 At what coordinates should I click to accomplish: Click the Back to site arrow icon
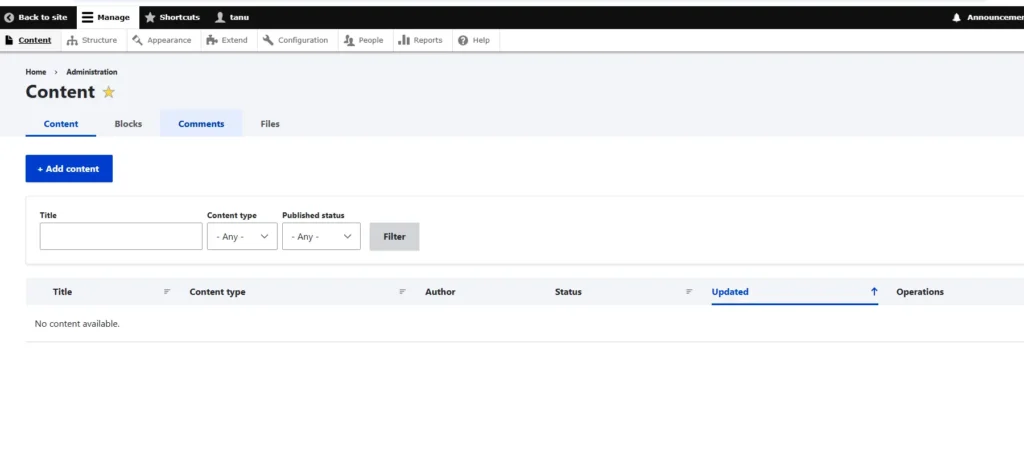coord(9,18)
